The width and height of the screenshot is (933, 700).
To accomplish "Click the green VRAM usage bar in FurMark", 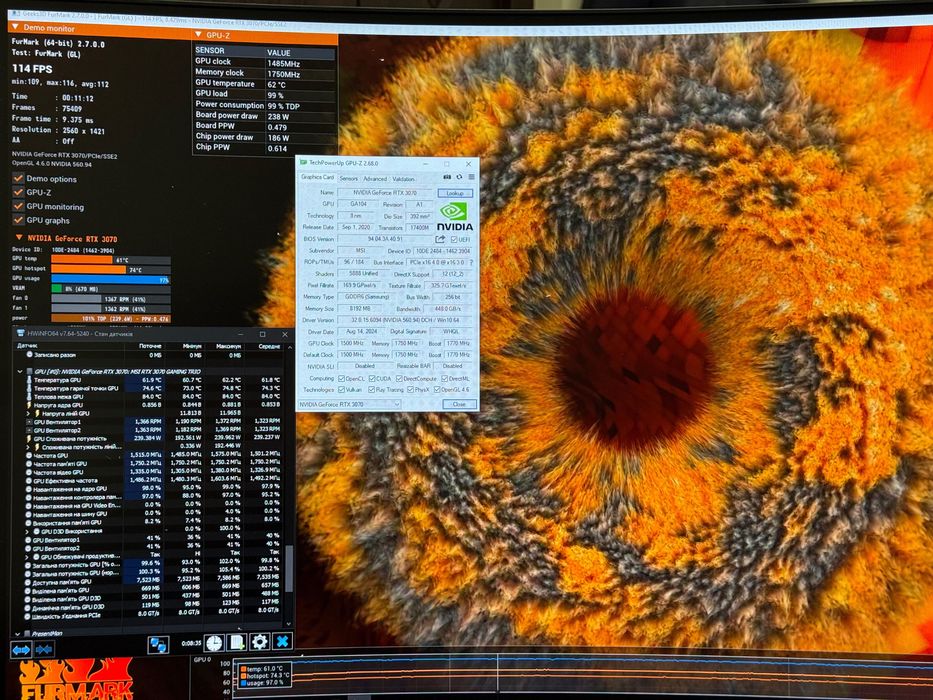I will (x=57, y=289).
